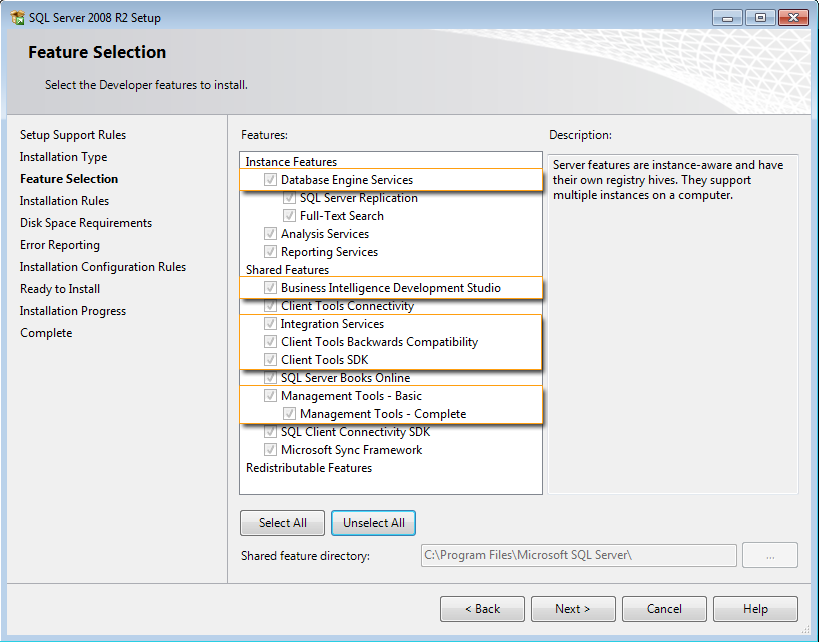Click the Complete step in sidebar

click(x=46, y=333)
